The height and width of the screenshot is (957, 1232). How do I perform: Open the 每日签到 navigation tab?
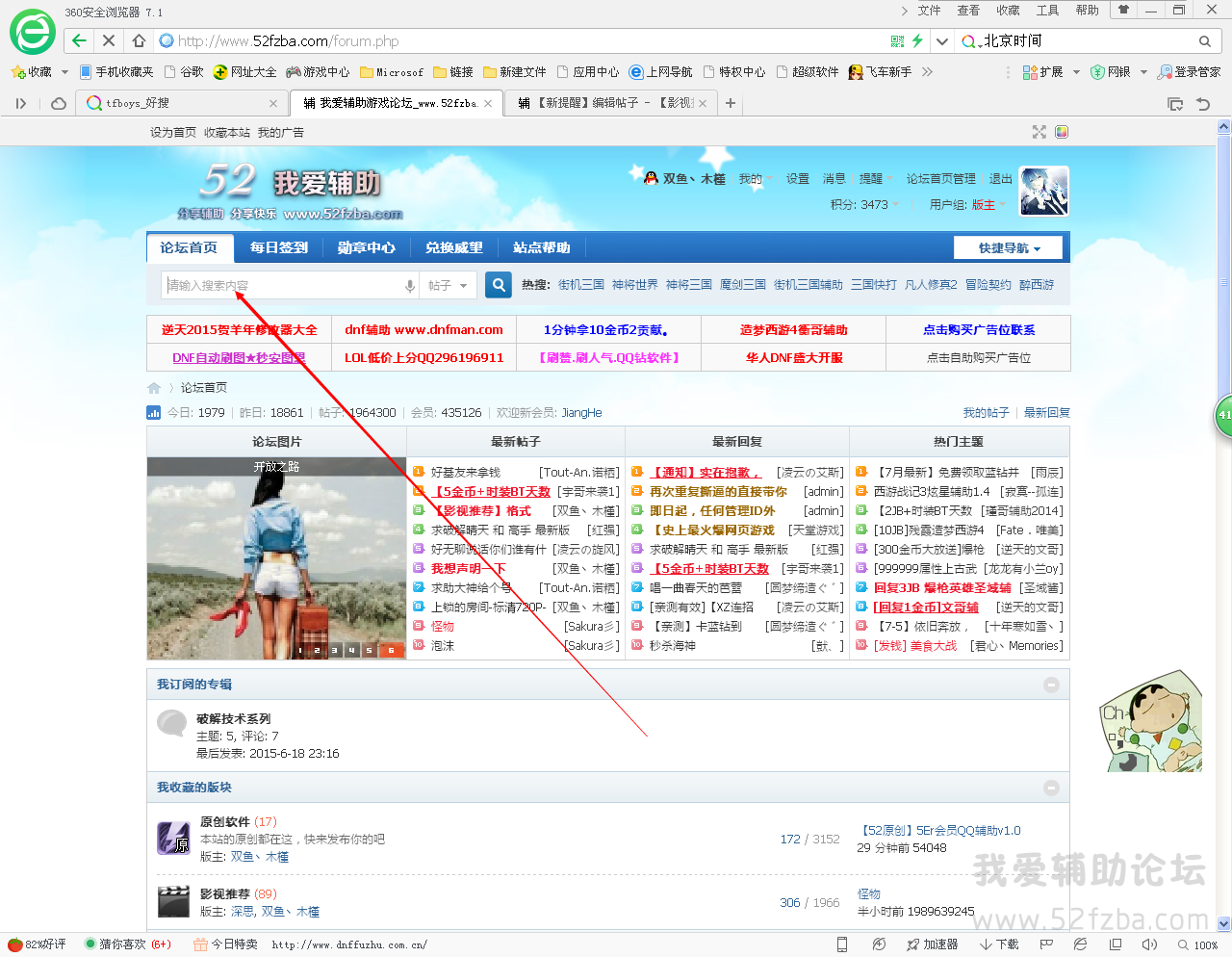point(279,248)
